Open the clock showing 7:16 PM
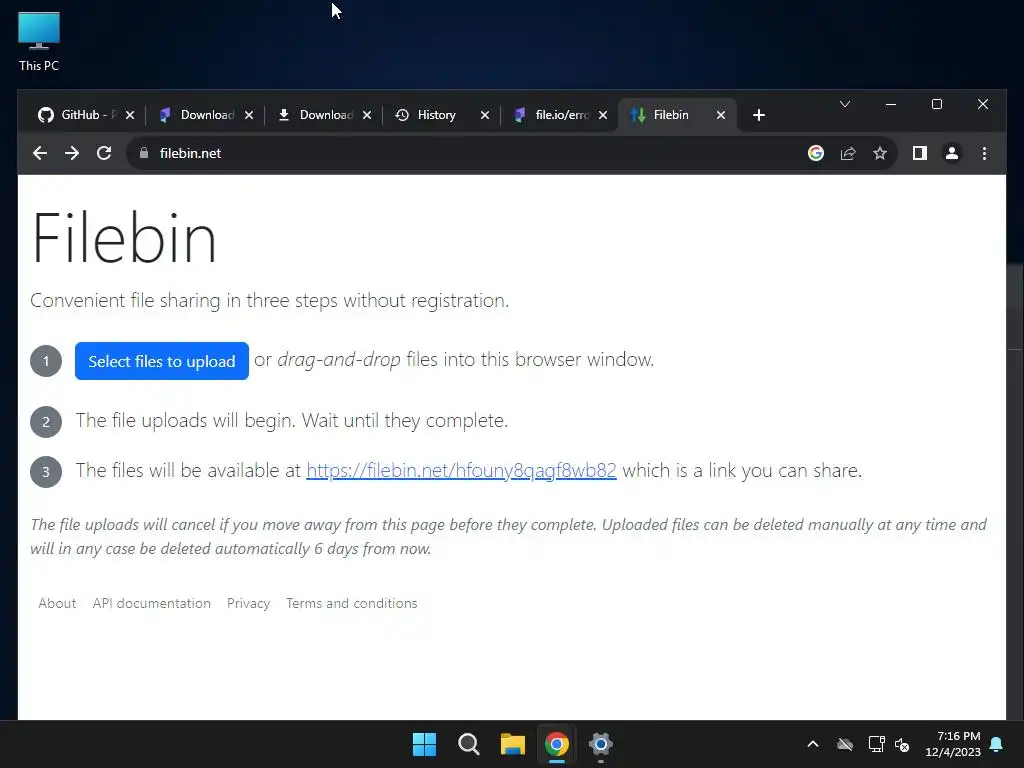Screen dimensions: 1024x768 [x=953, y=744]
